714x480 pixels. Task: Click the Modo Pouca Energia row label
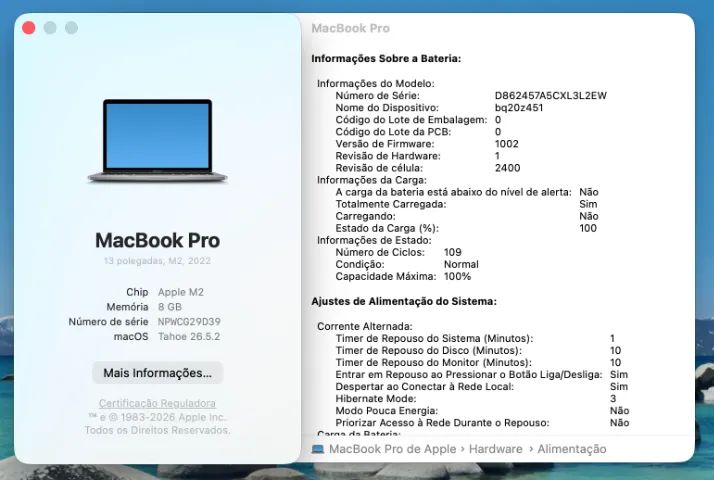(x=387, y=411)
